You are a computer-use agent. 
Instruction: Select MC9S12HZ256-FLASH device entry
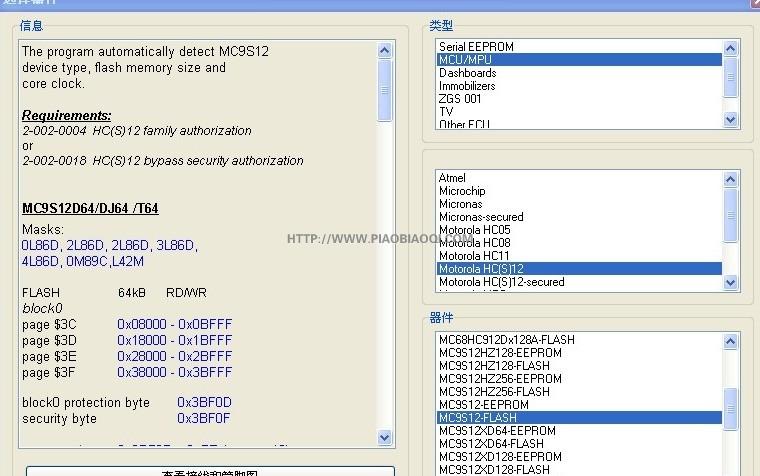click(x=494, y=392)
